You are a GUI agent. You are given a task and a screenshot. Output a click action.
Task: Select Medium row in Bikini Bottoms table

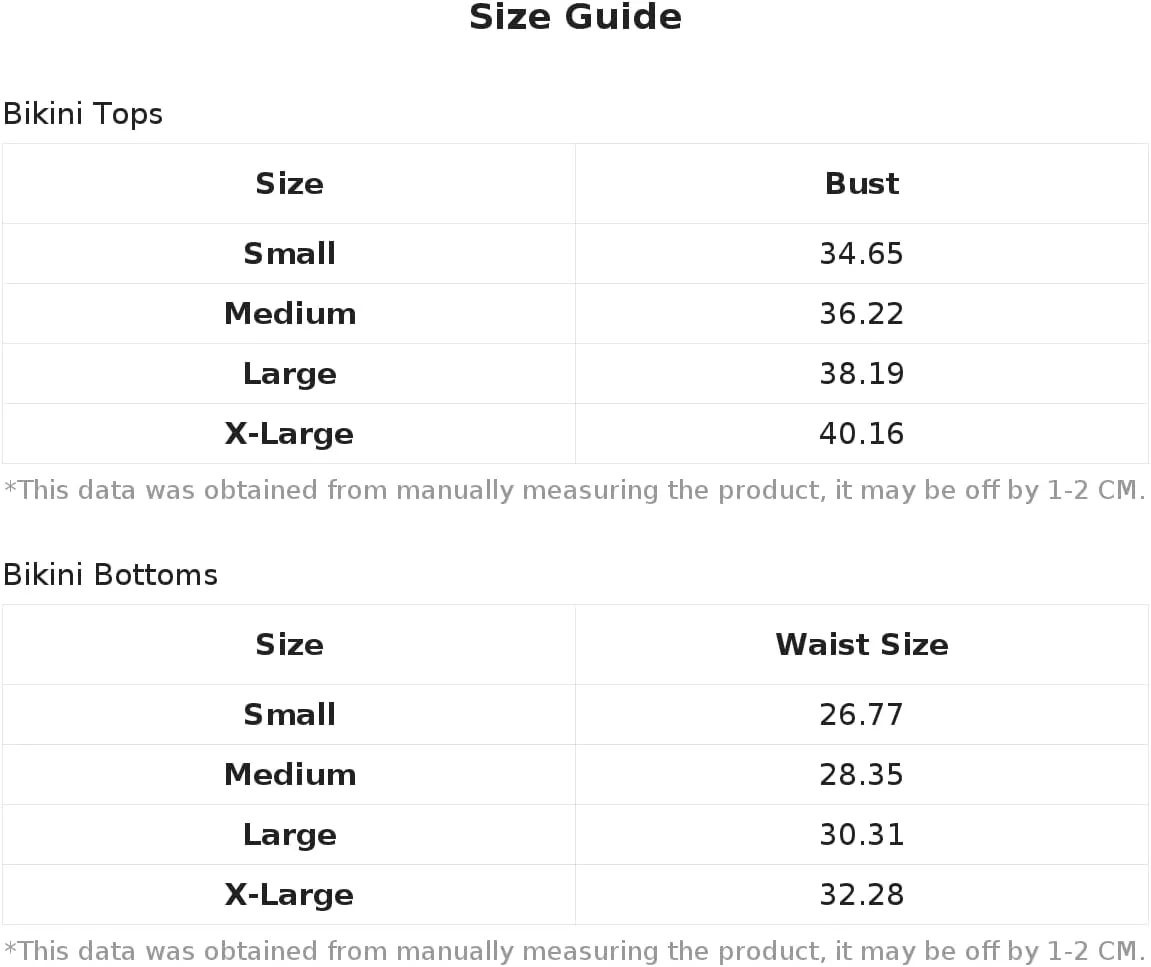tap(576, 775)
